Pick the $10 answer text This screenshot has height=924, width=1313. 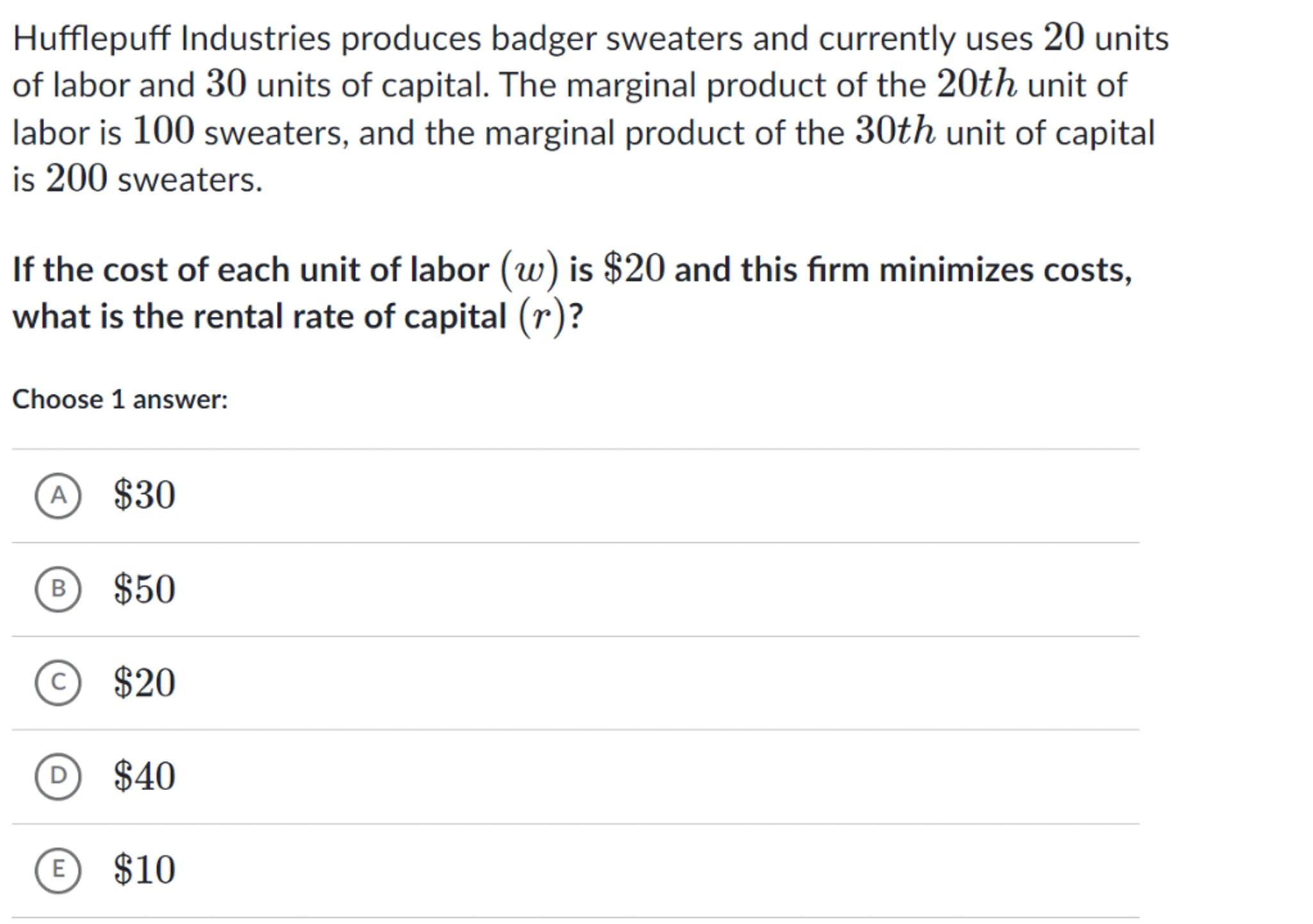[x=144, y=869]
